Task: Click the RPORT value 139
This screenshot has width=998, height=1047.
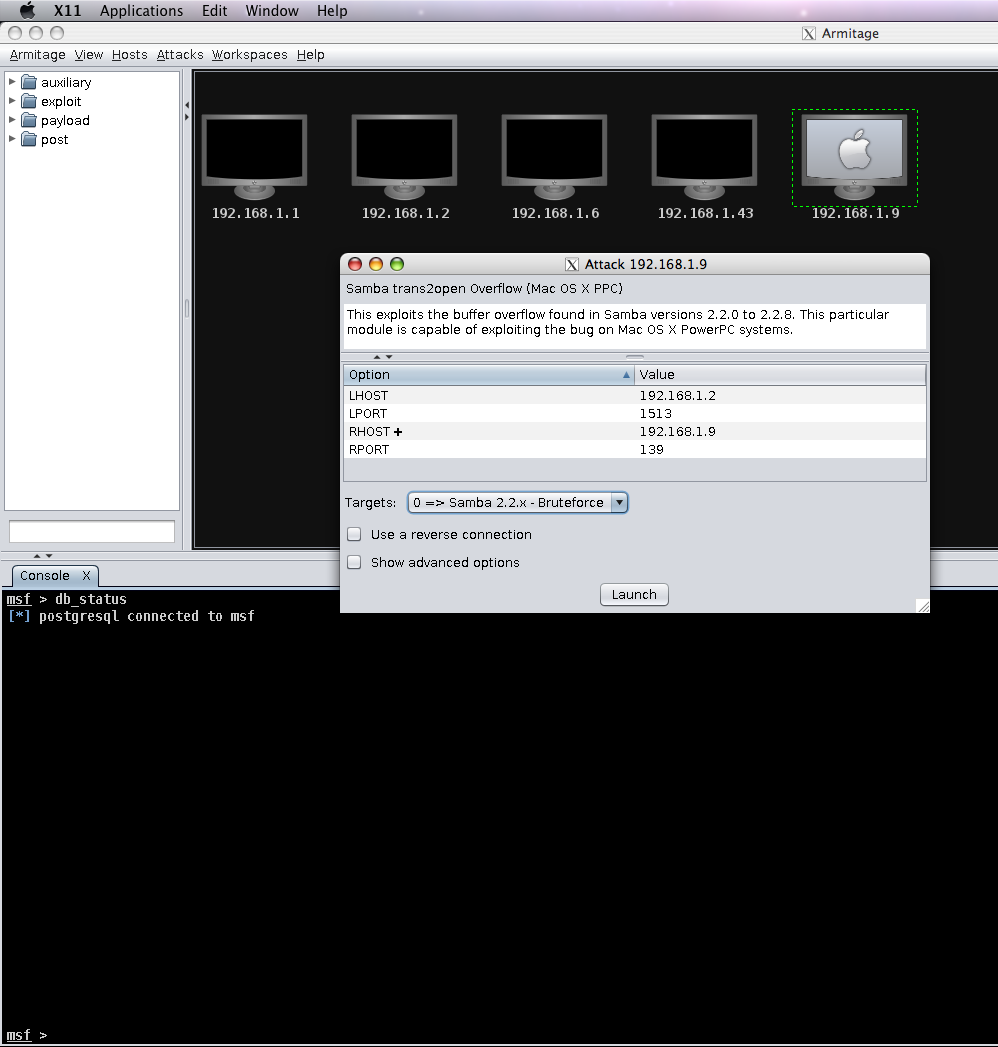Action: tap(652, 449)
